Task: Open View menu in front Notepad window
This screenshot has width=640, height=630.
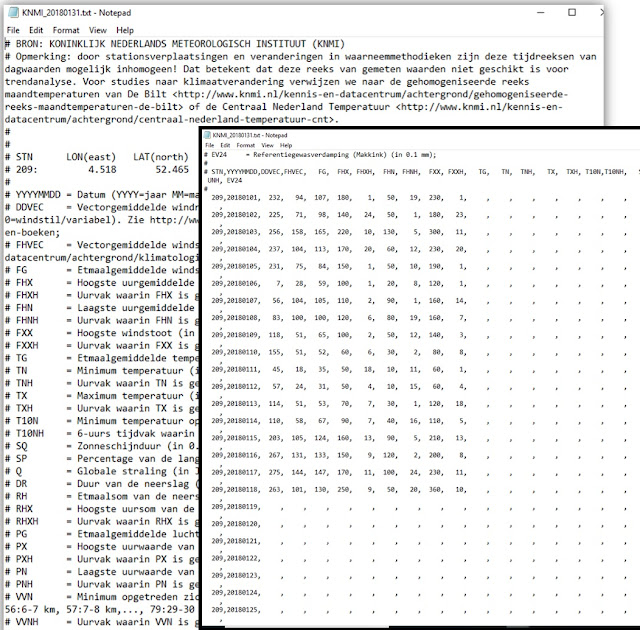Action: (x=267, y=145)
